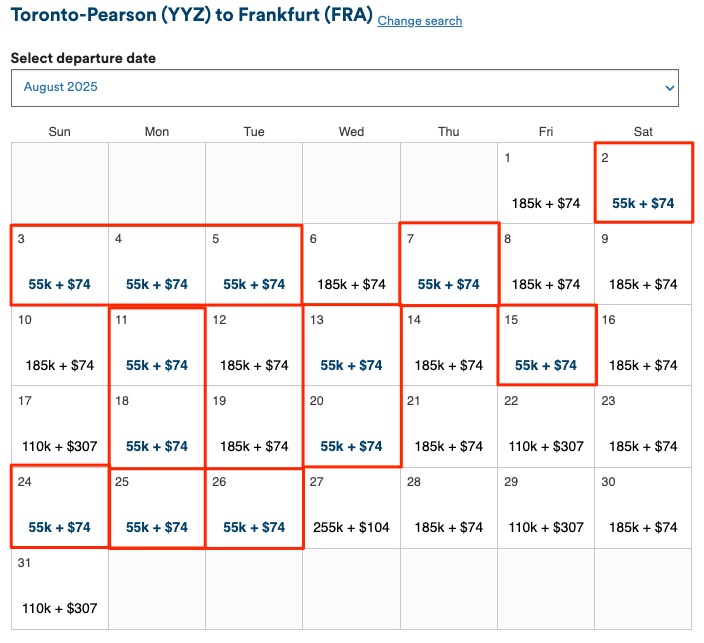Pick August 13 55k + $74 fare
The height and width of the screenshot is (643, 704).
pyautogui.click(x=351, y=365)
